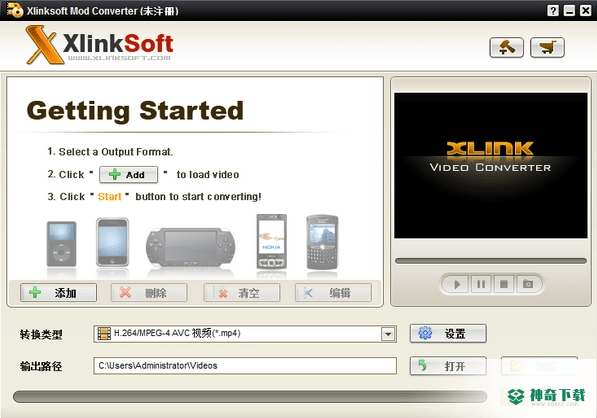This screenshot has width=597, height=418.
Task: Click the preview seek bar
Action: (x=491, y=261)
